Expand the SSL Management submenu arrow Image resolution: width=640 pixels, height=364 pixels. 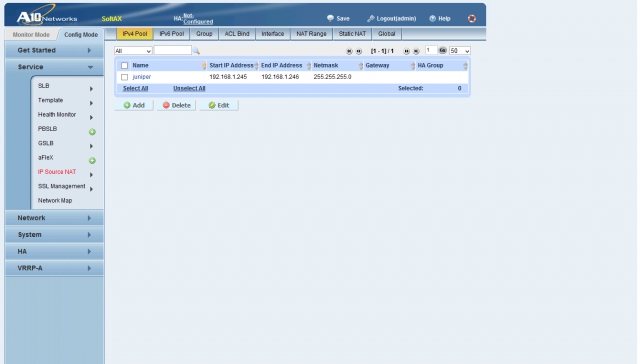coord(91,189)
